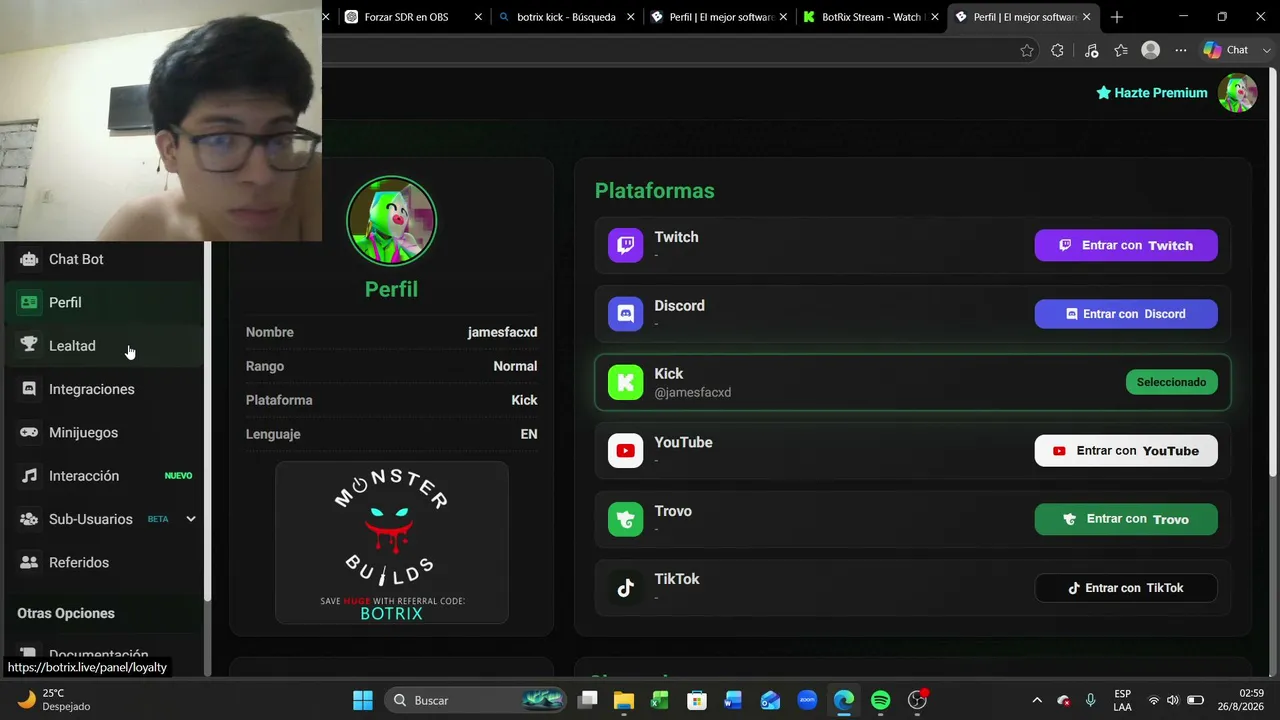Click the Lealtad trophy icon

(x=29, y=345)
